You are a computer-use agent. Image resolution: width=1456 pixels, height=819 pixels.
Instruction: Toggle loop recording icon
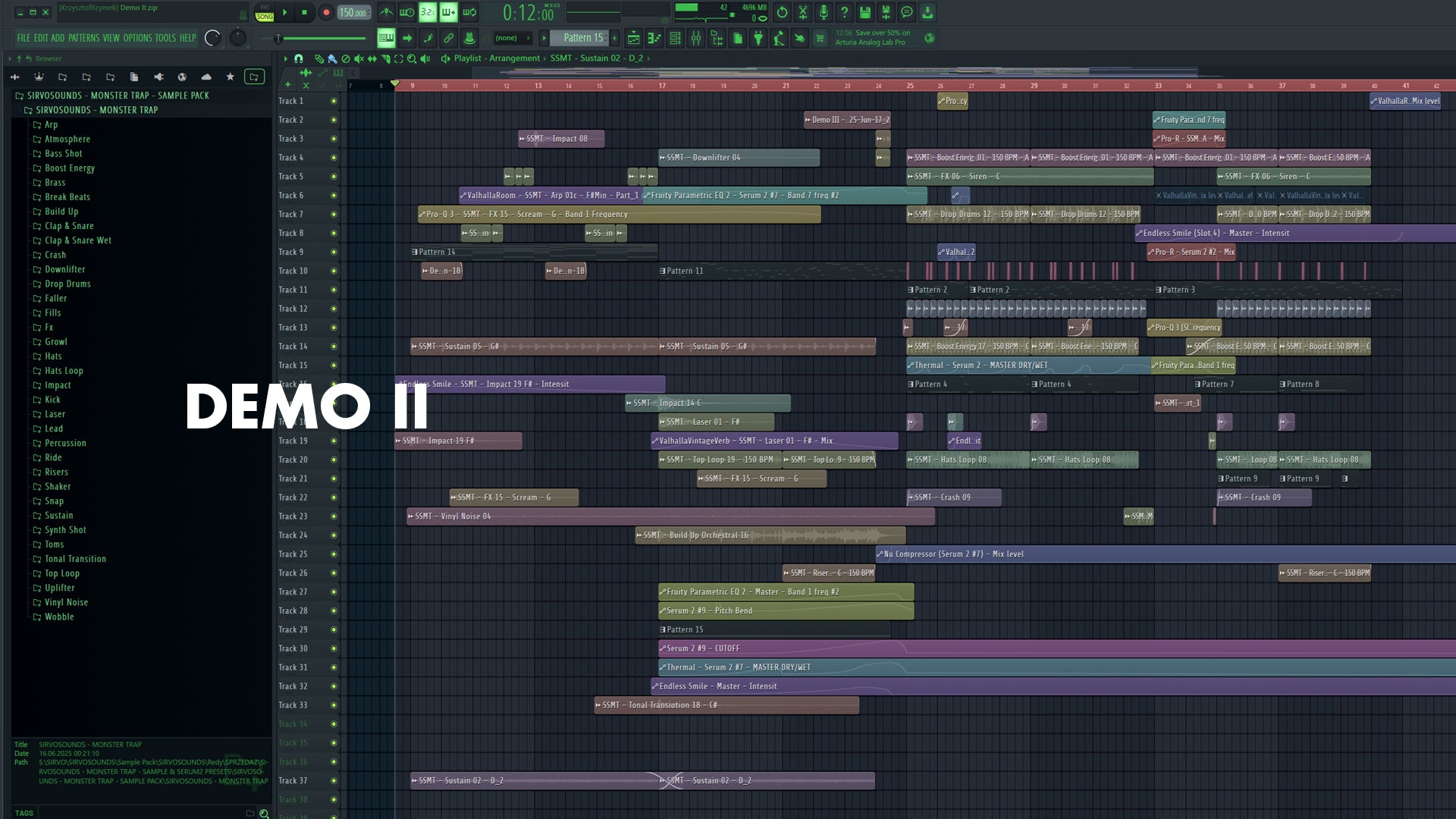pyautogui.click(x=469, y=12)
